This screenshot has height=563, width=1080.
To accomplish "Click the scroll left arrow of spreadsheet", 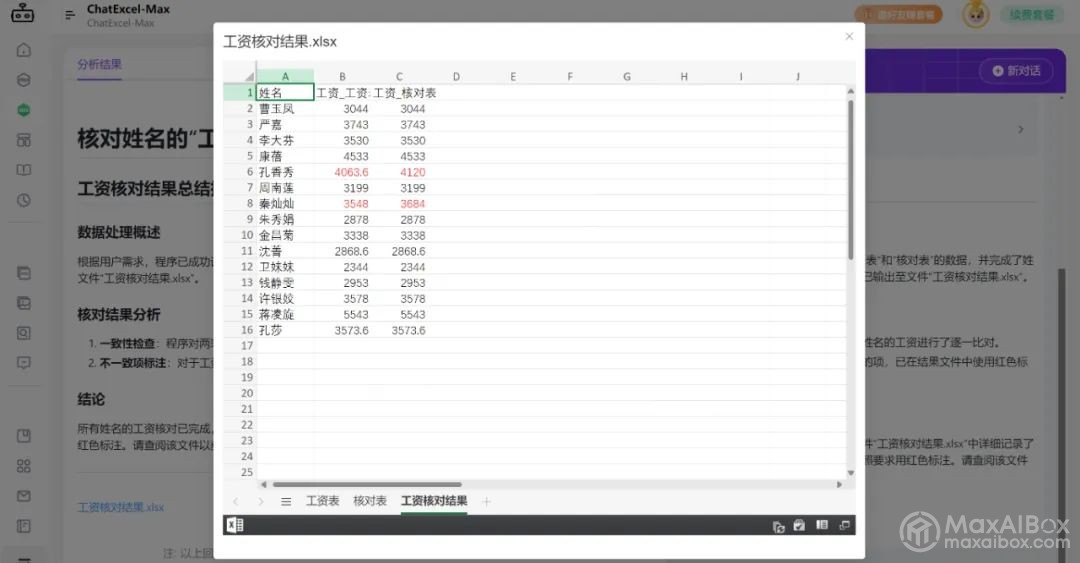I will (x=264, y=484).
